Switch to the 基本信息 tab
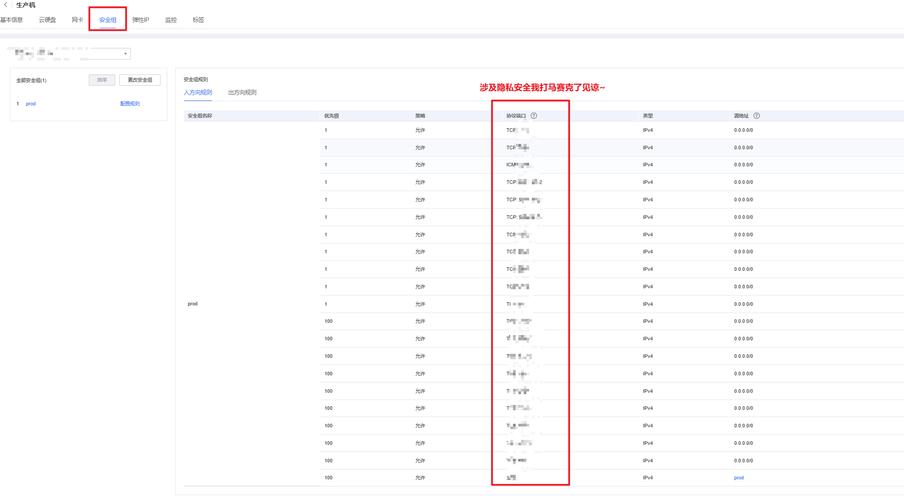This screenshot has width=904, height=500. (12, 20)
